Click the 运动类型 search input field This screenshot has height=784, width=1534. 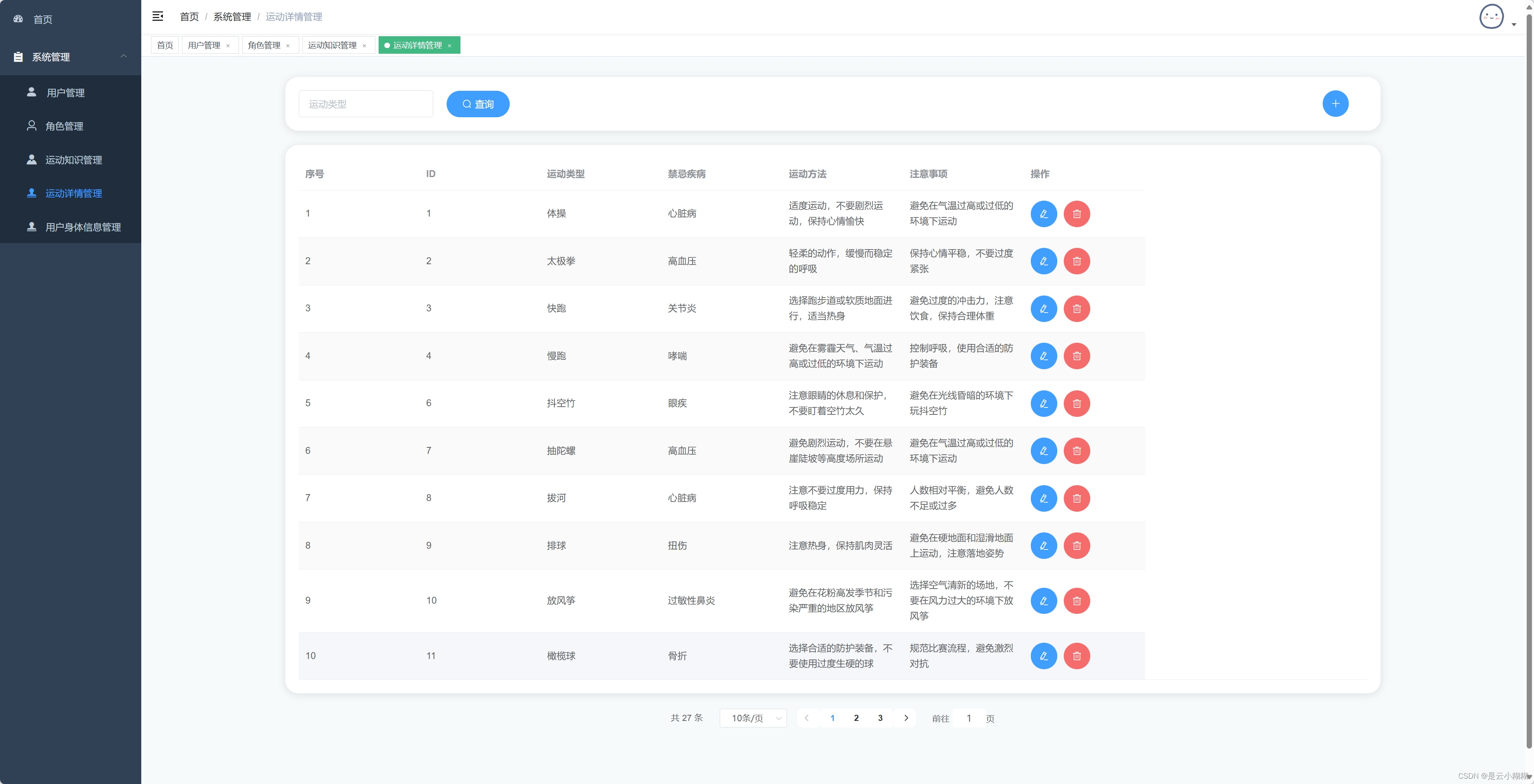[365, 103]
